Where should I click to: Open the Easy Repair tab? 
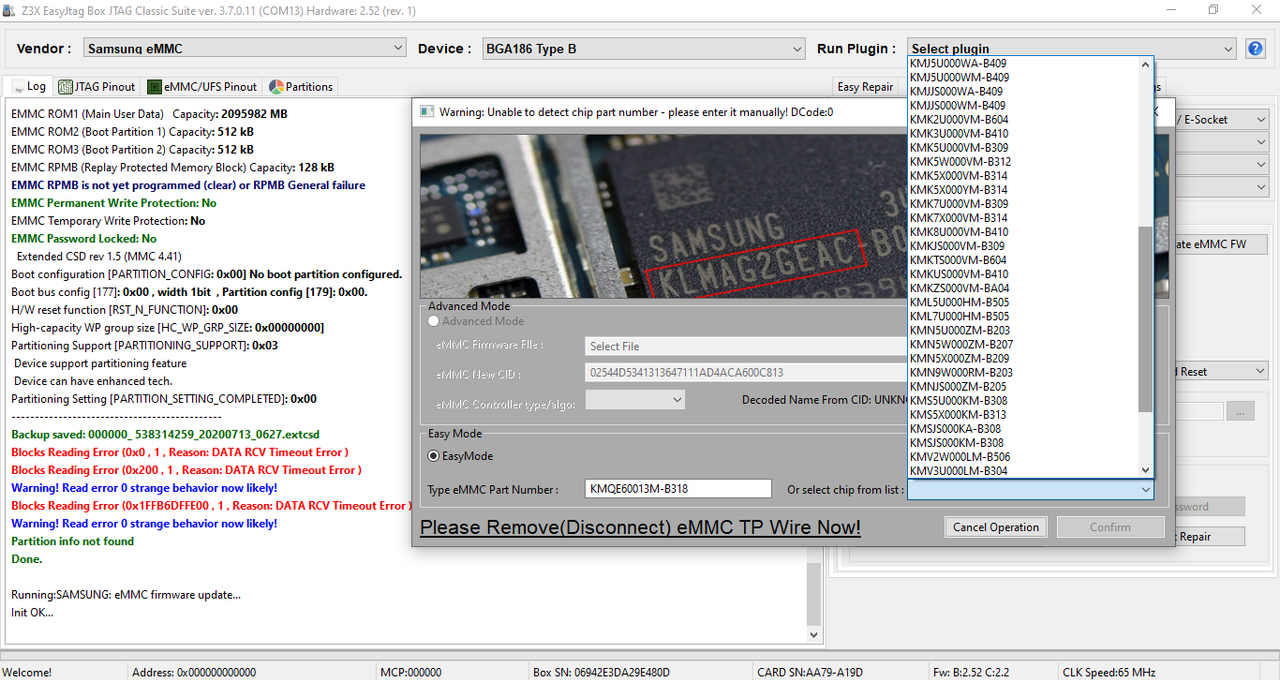pyautogui.click(x=865, y=87)
